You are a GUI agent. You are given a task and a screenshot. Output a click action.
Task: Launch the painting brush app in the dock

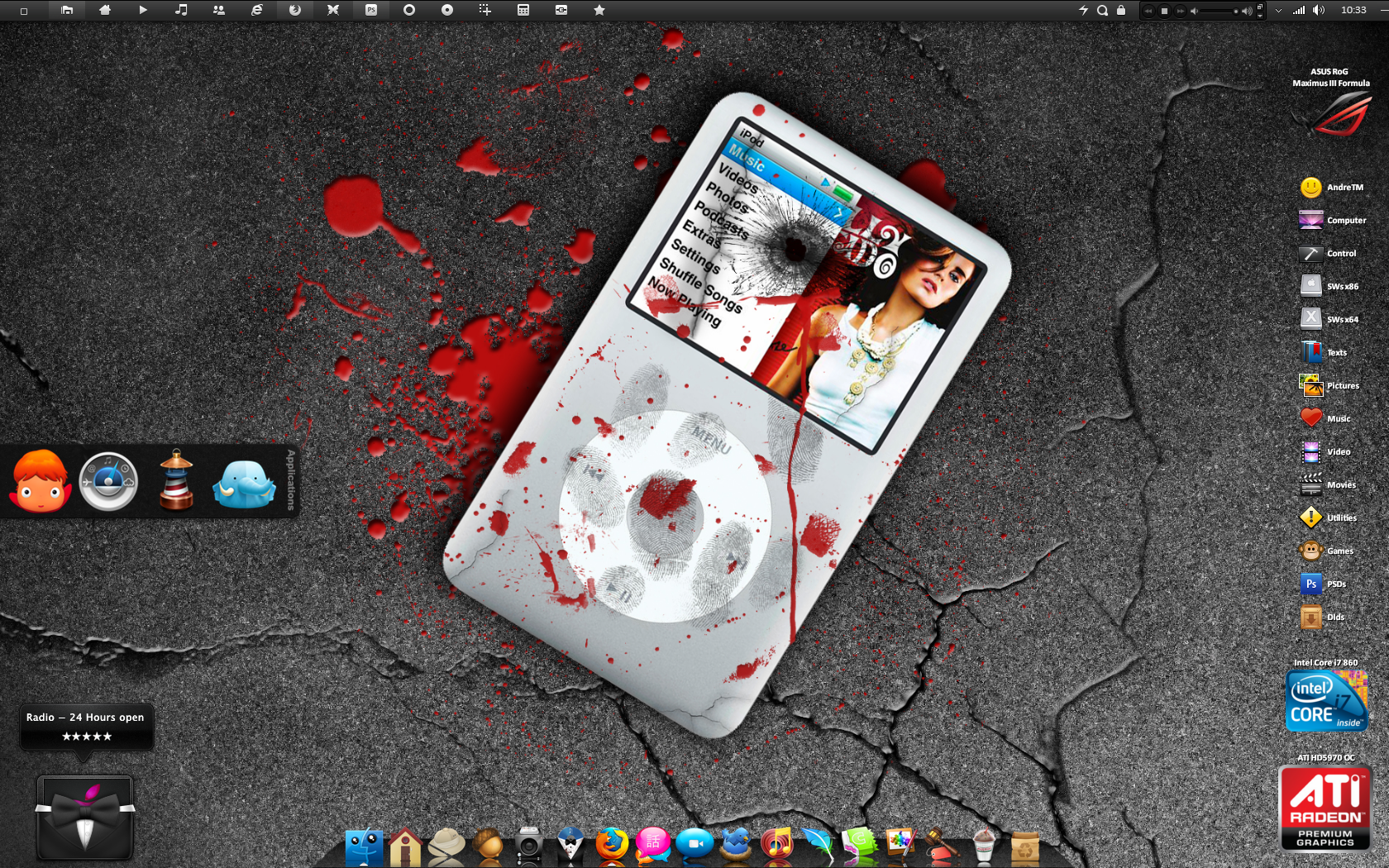900,846
